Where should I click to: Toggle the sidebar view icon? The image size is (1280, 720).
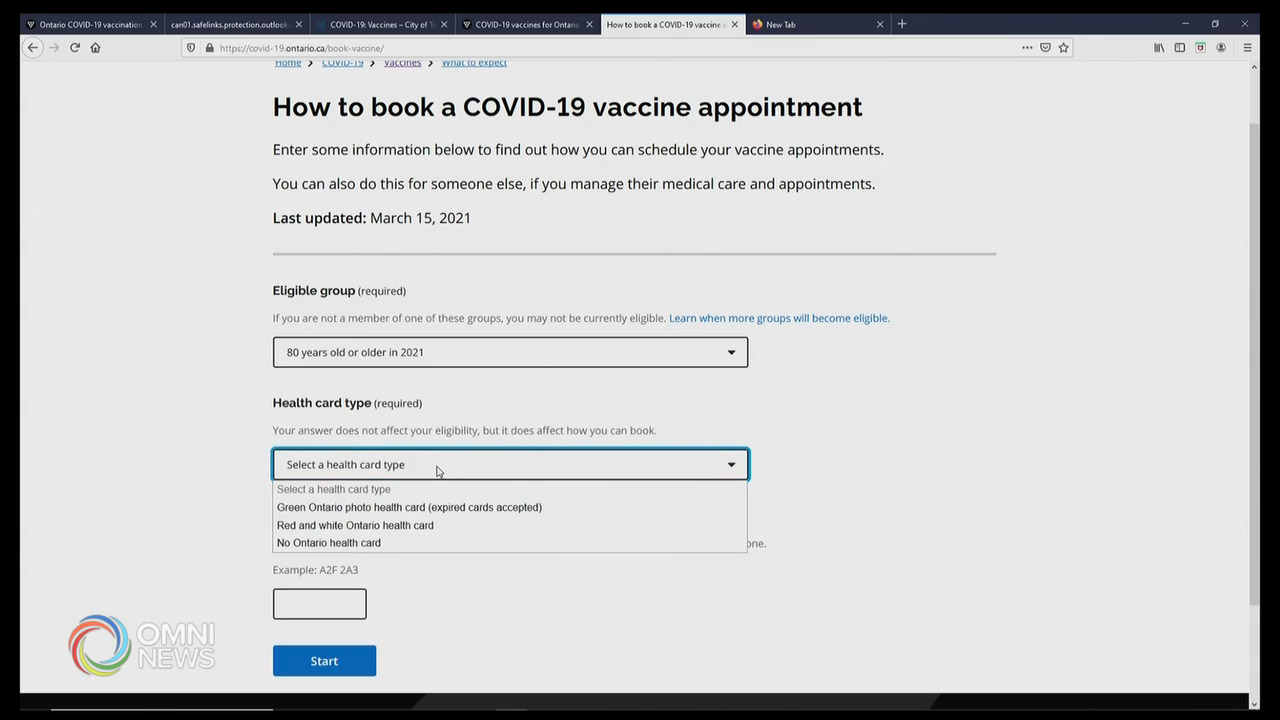1180,47
